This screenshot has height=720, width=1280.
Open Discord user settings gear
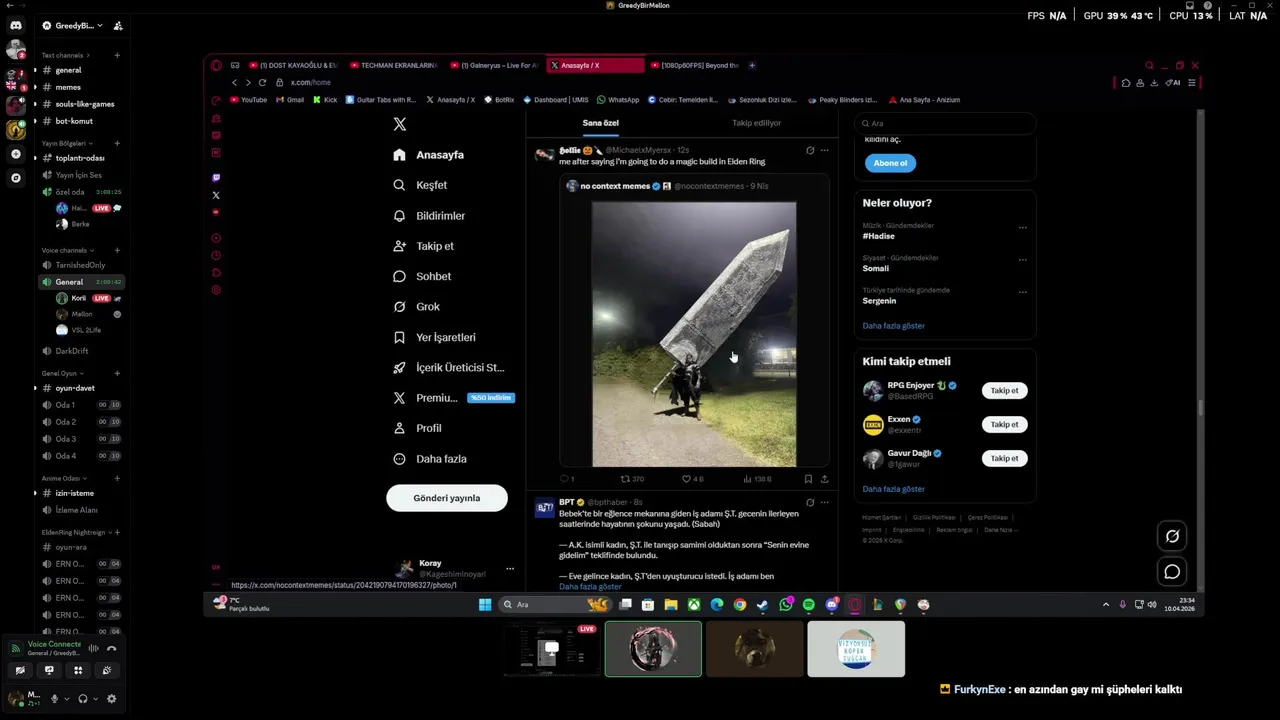pos(111,699)
